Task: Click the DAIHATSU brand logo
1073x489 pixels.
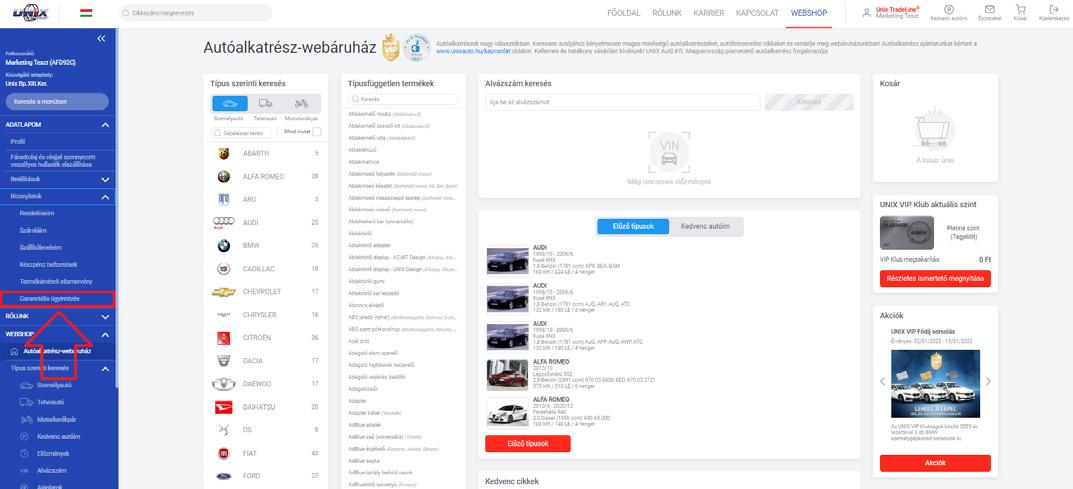Action: pos(224,407)
